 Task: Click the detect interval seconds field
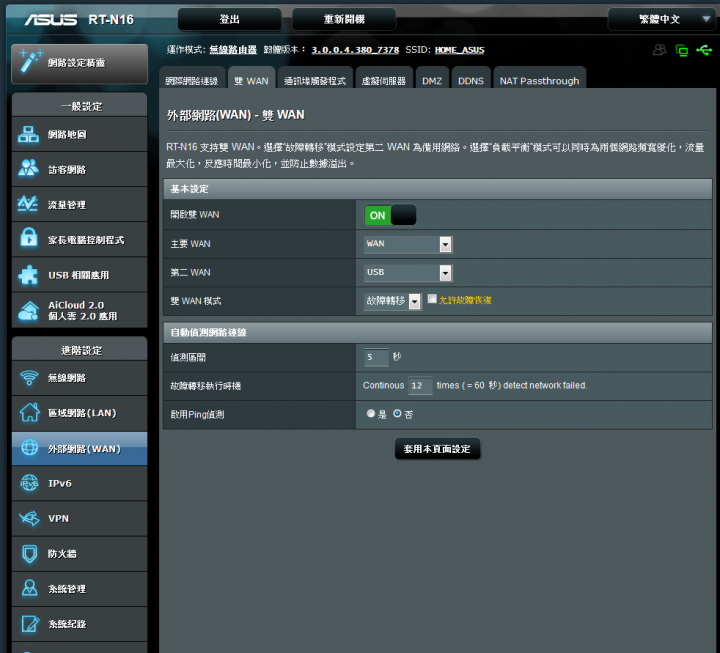coord(376,357)
